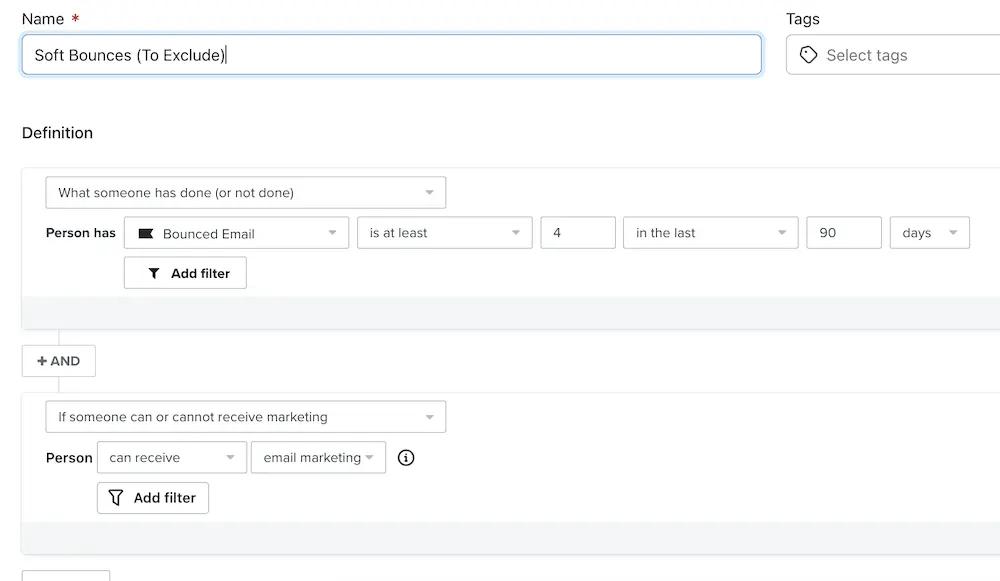Viewport: 1000px width, 581px height.
Task: Open the 'can or cannot receive marketing' dropdown
Action: (245, 416)
